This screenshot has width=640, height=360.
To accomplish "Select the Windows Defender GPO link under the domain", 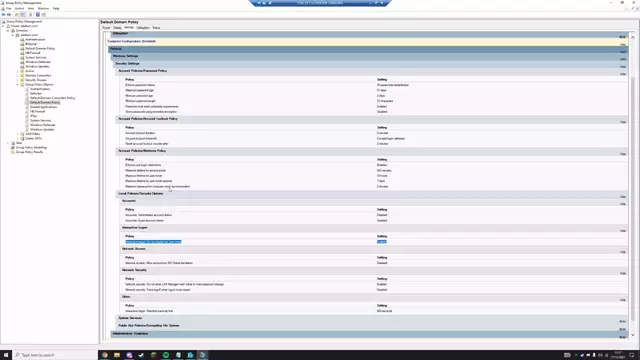I will (x=38, y=62).
